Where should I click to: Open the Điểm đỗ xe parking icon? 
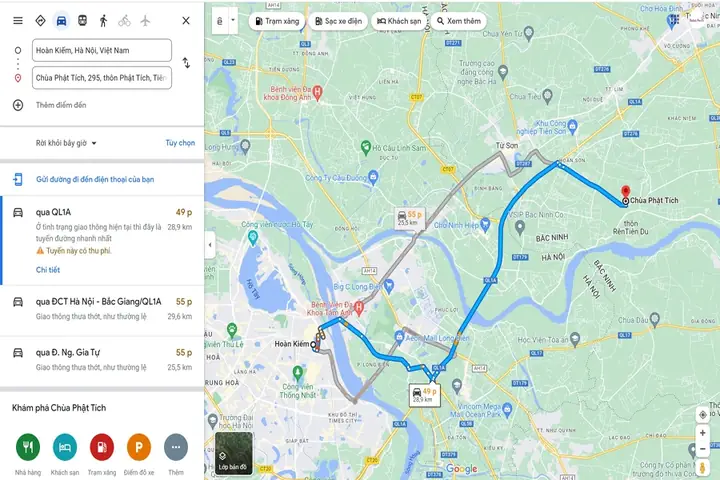click(x=139, y=447)
